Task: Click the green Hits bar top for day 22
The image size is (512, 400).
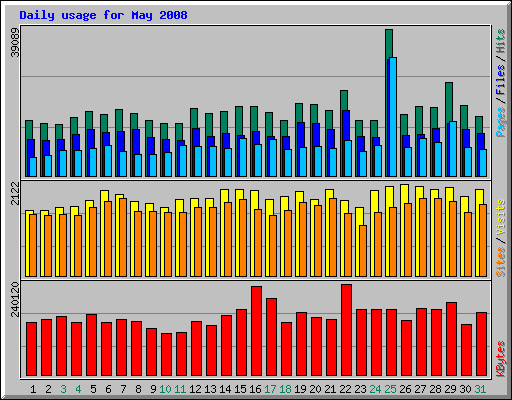Action: (344, 100)
